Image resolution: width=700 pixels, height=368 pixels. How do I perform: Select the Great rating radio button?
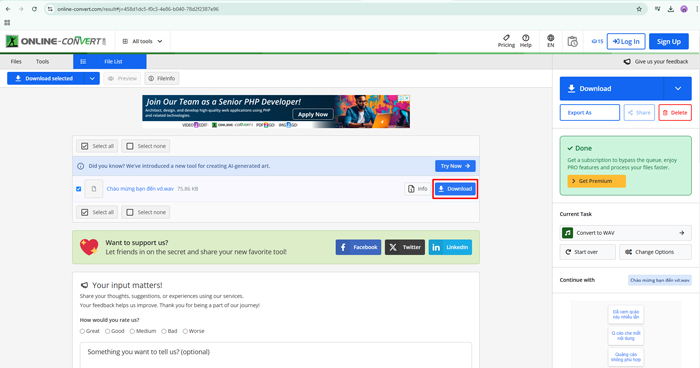pyautogui.click(x=82, y=331)
